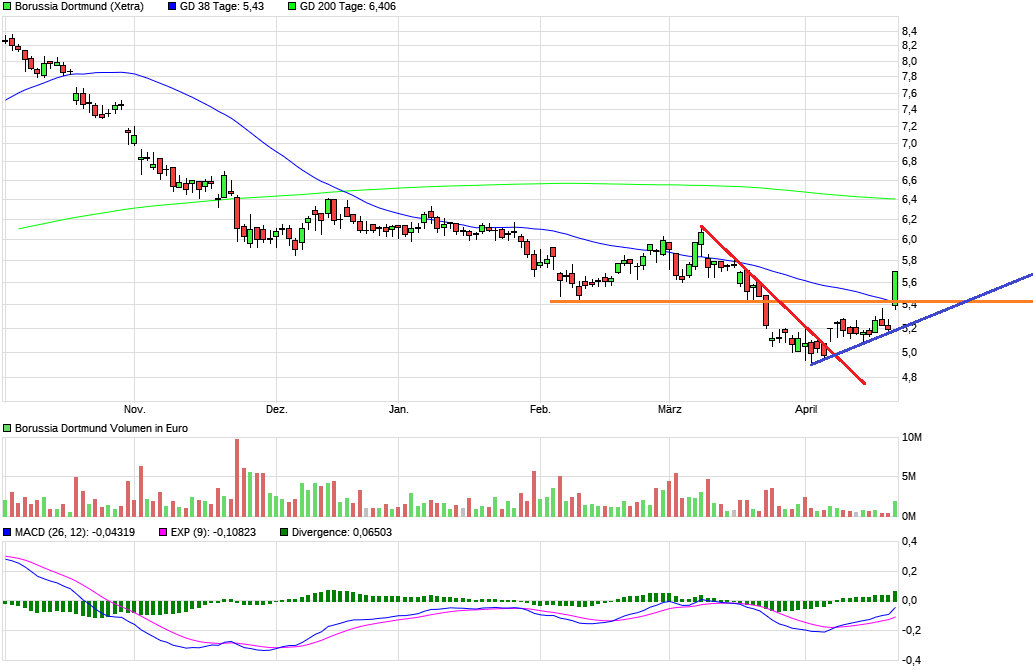Click the 5,6 price axis value
This screenshot has height=670, width=1033.
click(x=910, y=283)
